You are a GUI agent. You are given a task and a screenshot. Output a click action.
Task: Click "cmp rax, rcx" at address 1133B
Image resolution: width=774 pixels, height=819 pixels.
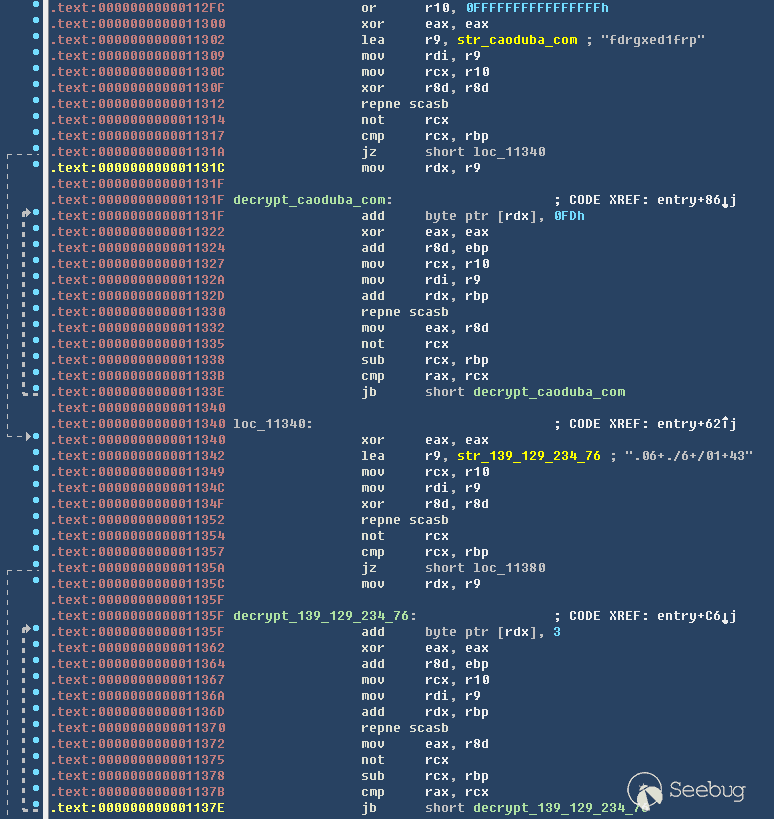[425, 376]
